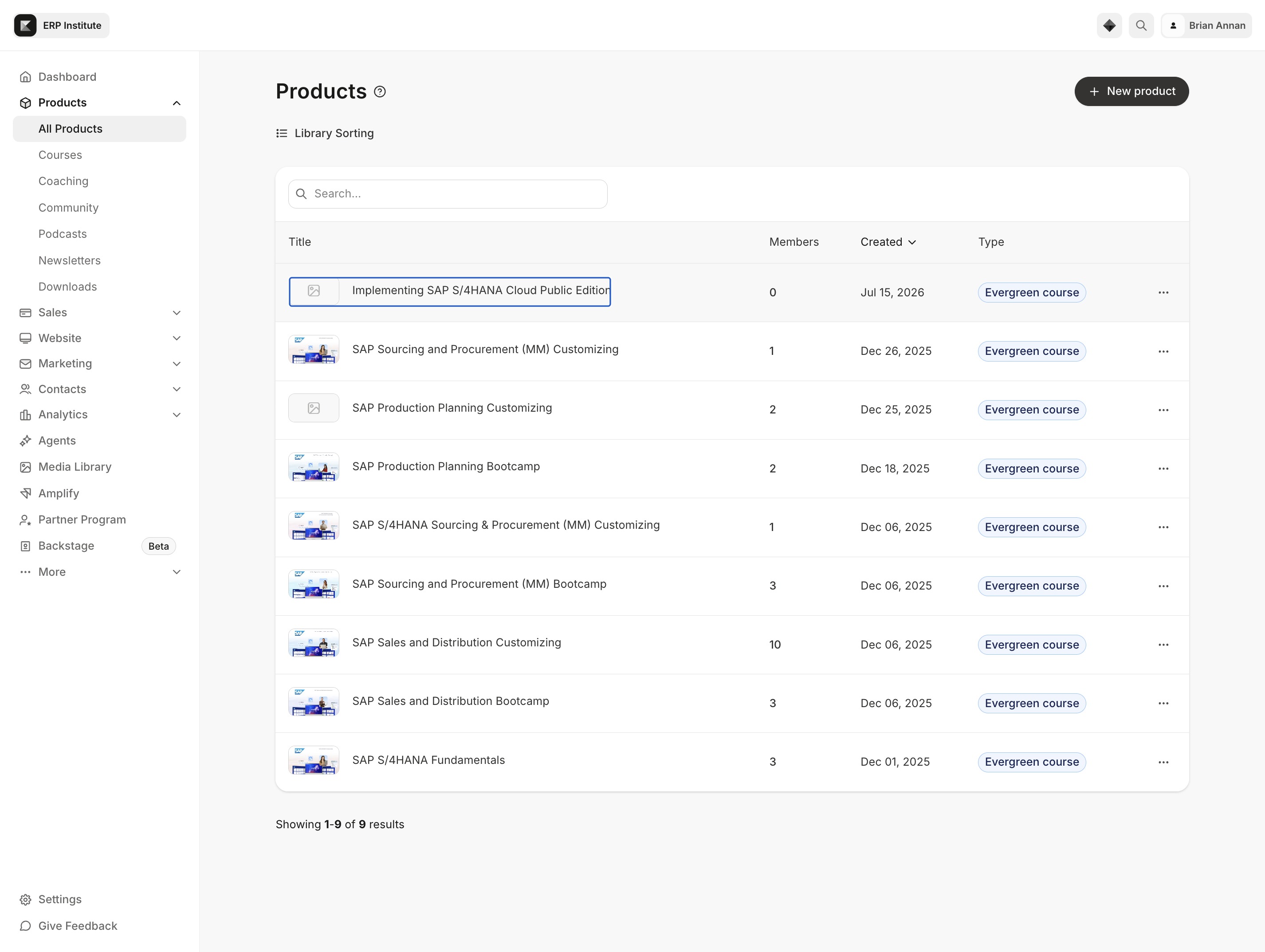This screenshot has width=1265, height=952.
Task: Click Evergreen course badge for SAP S/4HANA Fundamentals
Action: tap(1032, 762)
